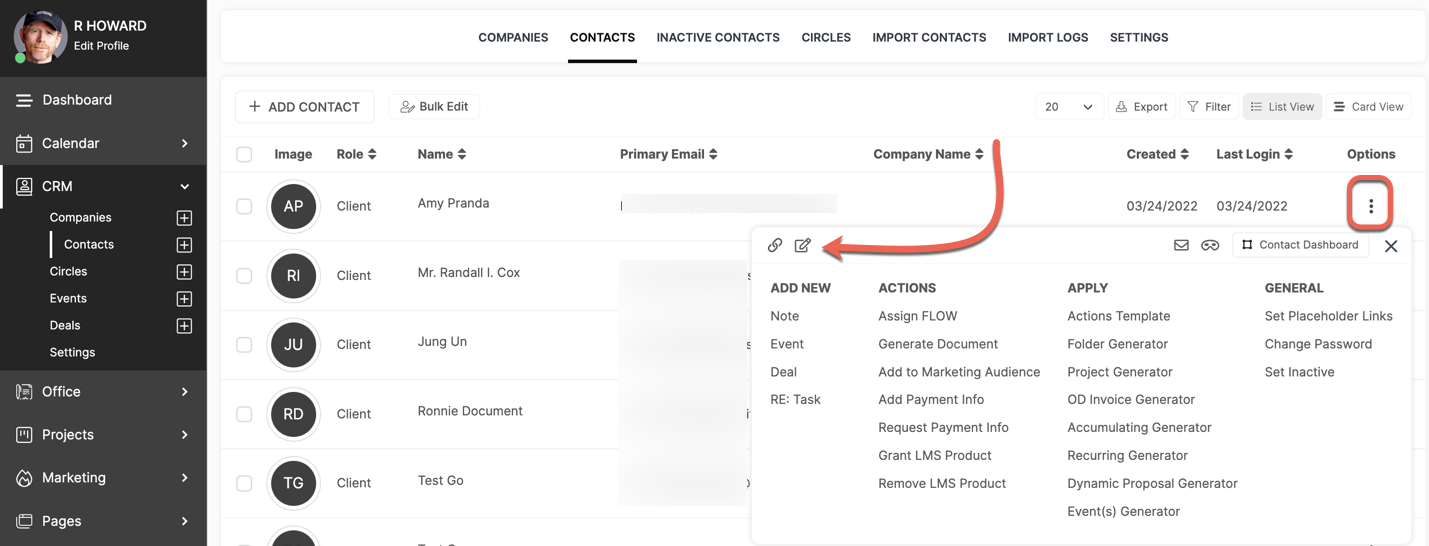1429x546 pixels.
Task: Click the RD avatar for Ronnie Document
Action: [x=293, y=414]
